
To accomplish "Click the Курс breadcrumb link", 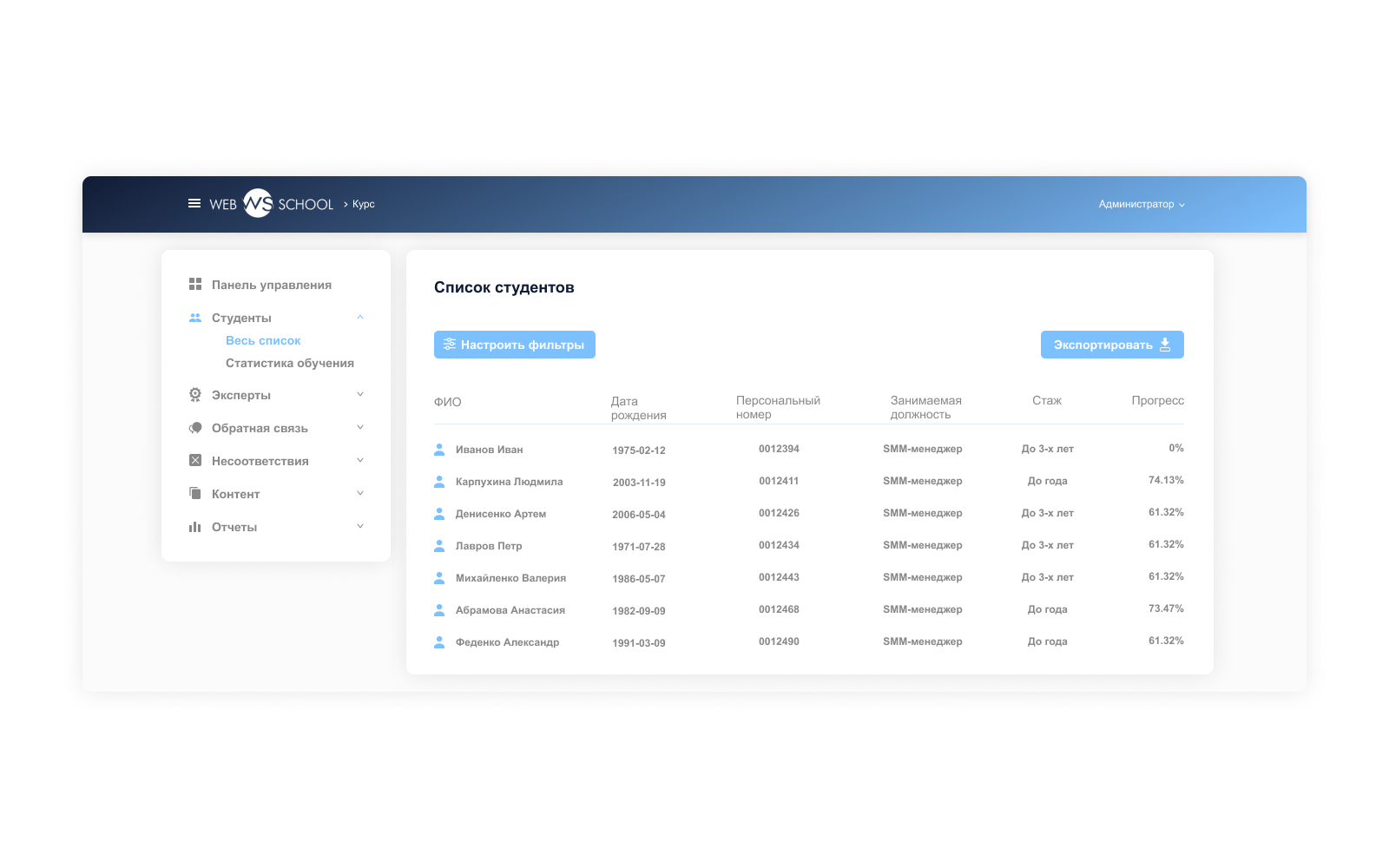I will tap(364, 204).
